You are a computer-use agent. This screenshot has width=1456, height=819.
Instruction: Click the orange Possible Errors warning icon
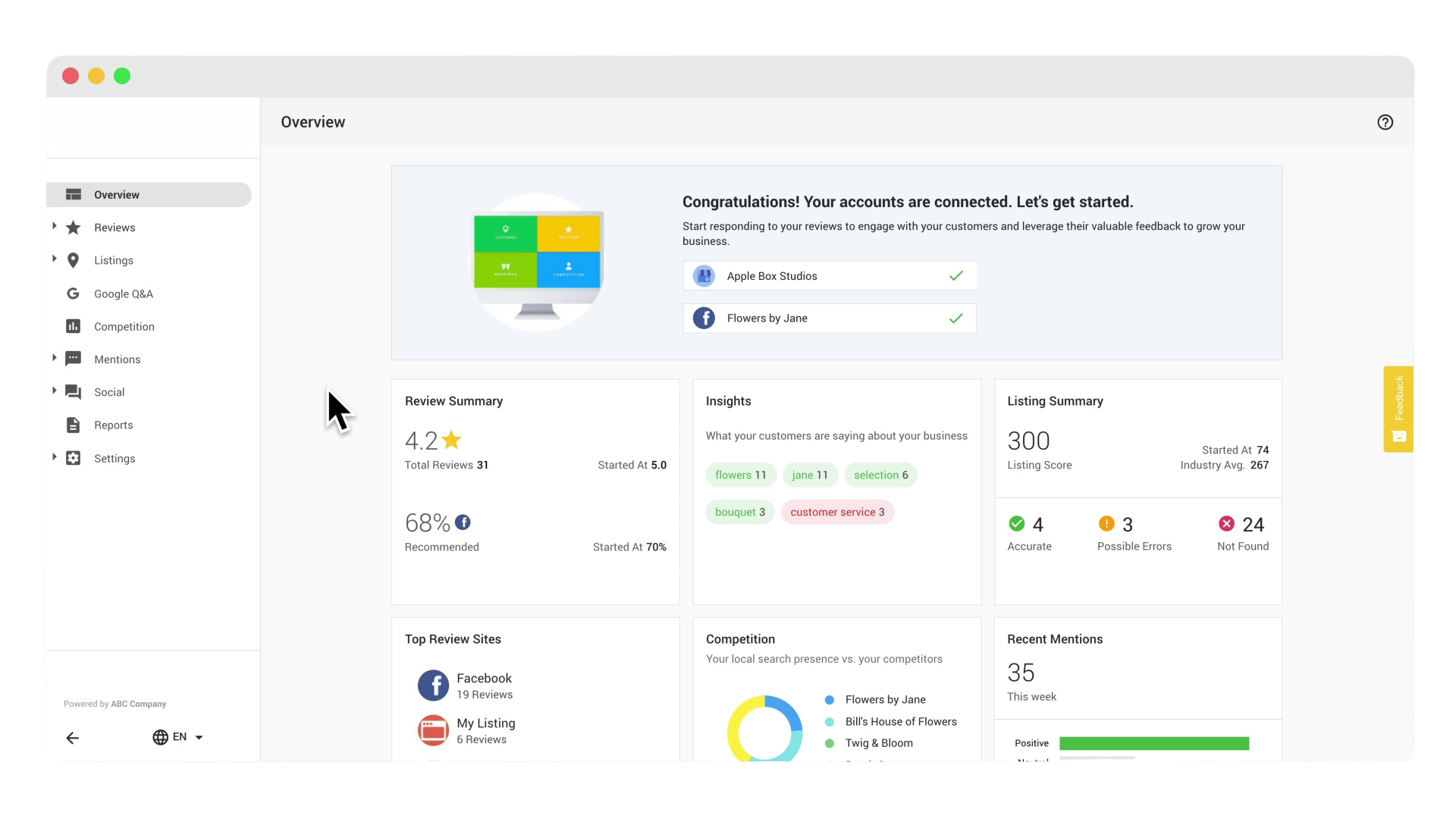tap(1106, 523)
